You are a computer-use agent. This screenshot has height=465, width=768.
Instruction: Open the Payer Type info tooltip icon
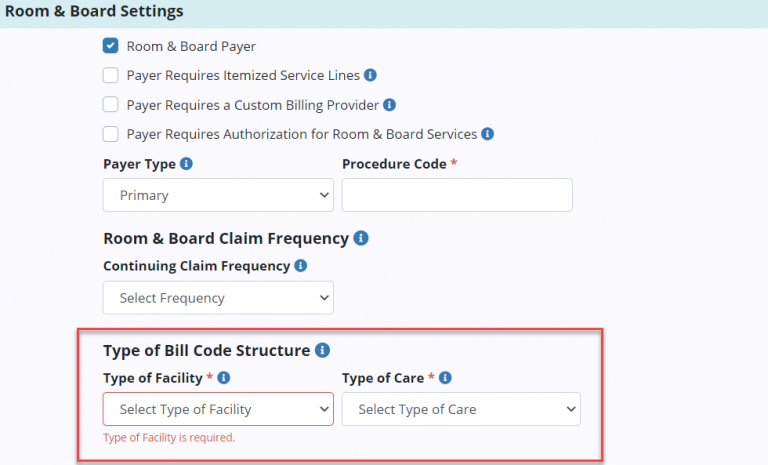tap(186, 164)
